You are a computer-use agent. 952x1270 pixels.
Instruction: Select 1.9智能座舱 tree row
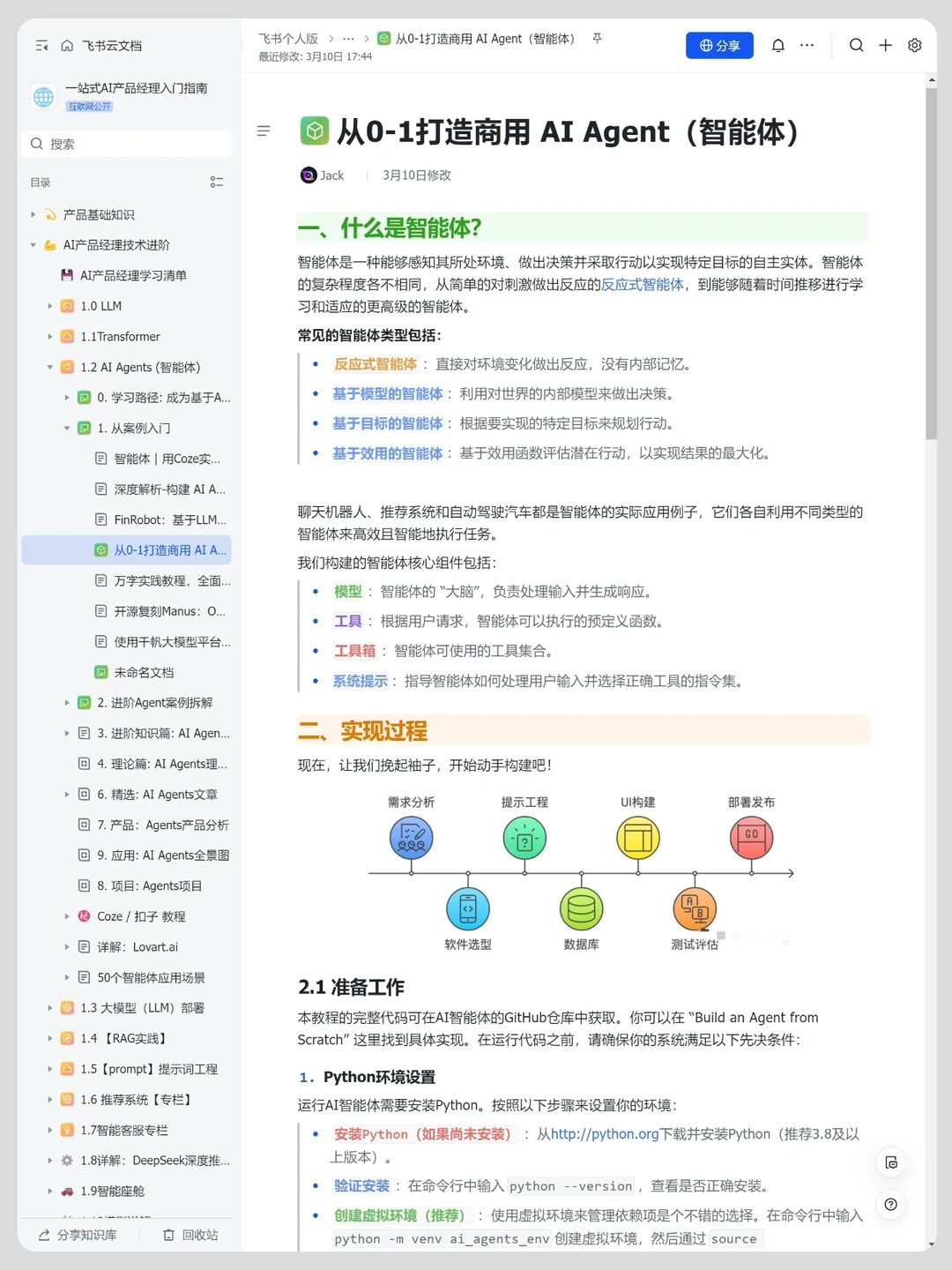click(x=127, y=1191)
